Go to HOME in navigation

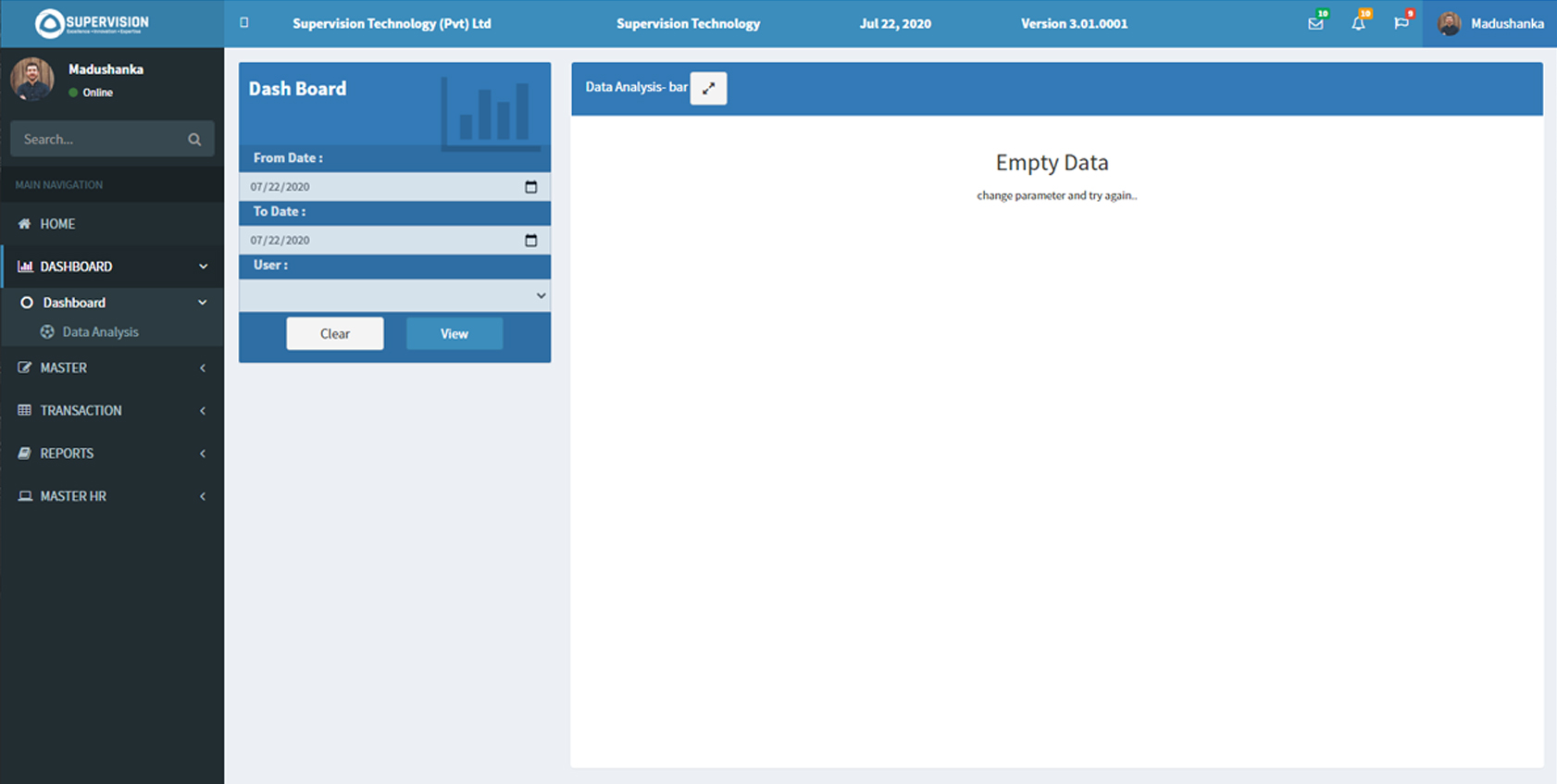click(57, 224)
